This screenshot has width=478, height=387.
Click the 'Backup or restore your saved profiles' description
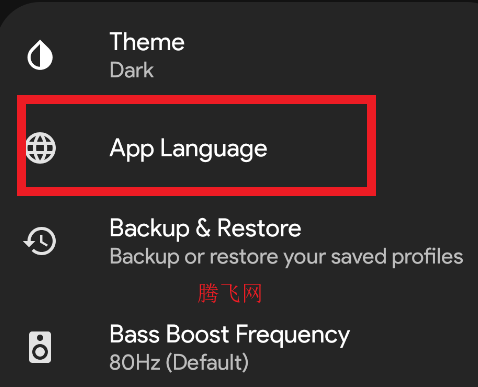[287, 257]
